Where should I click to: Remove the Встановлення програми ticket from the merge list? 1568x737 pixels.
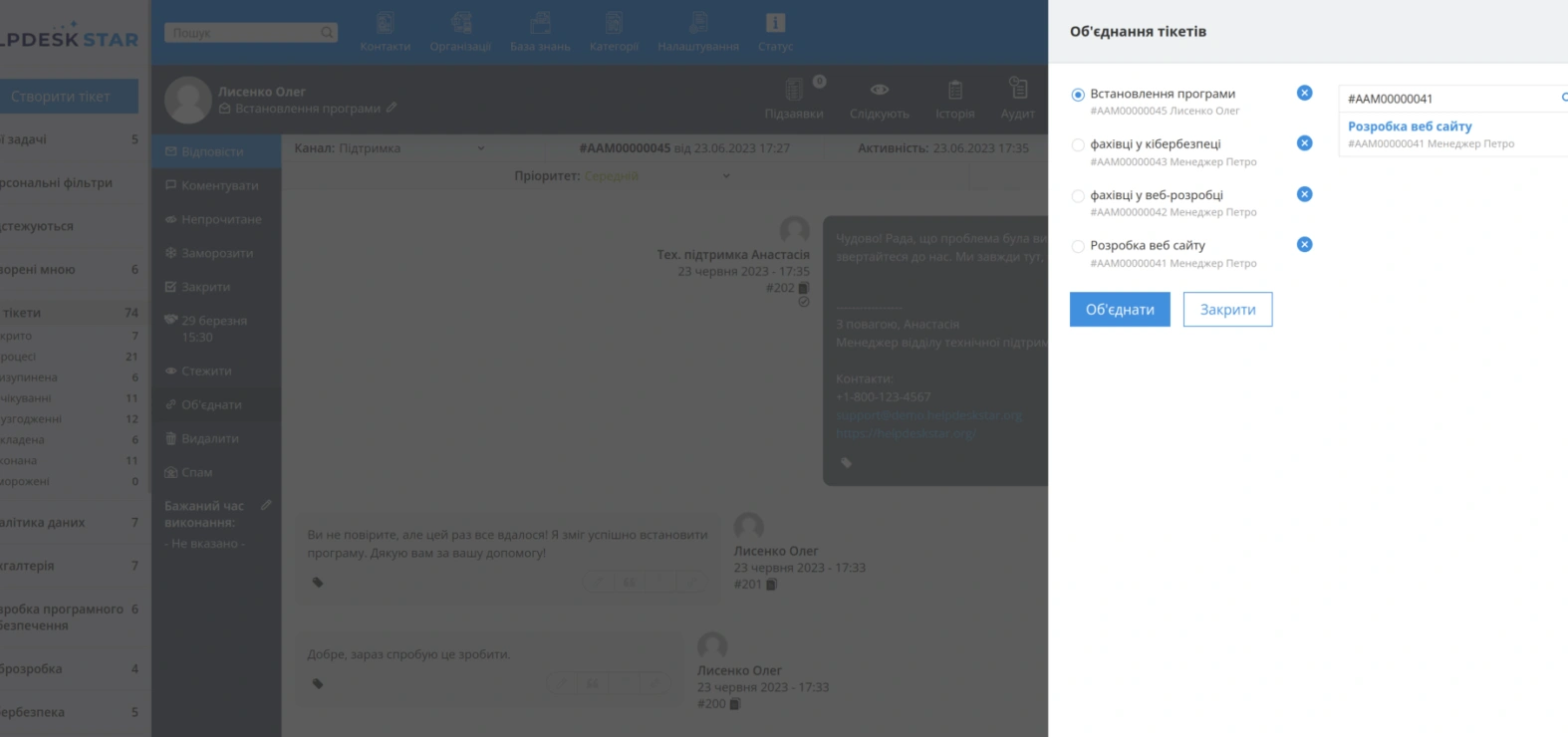pyautogui.click(x=1304, y=93)
